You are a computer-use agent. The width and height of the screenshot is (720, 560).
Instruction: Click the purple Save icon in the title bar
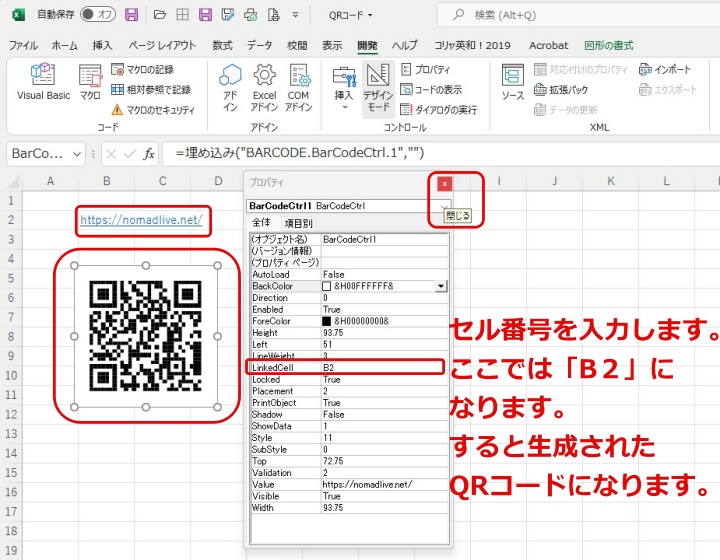pyautogui.click(x=132, y=15)
